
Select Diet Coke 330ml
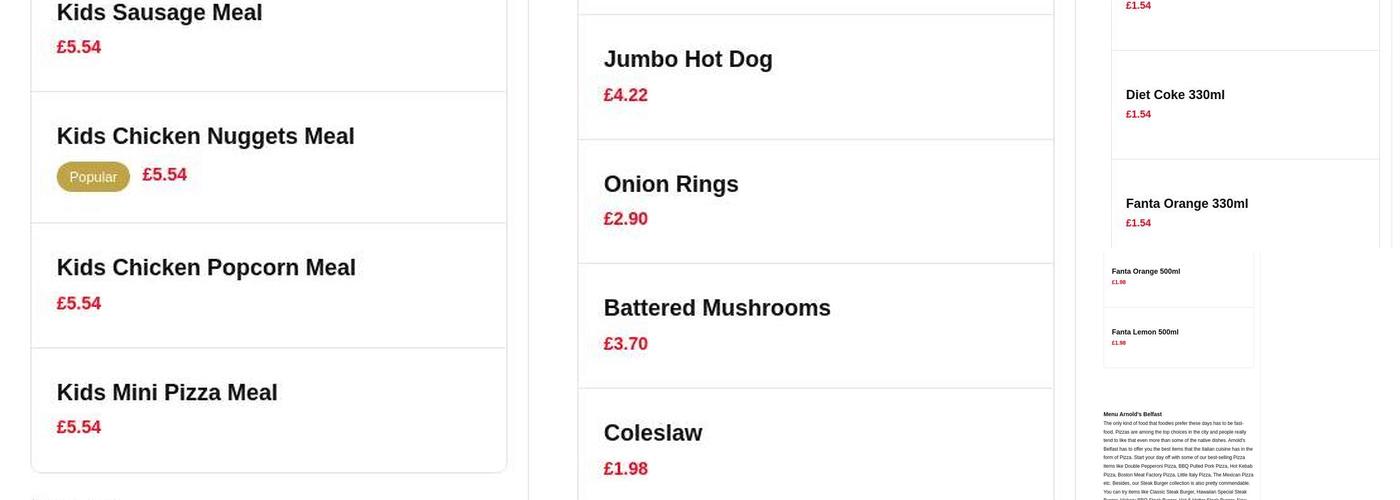coord(1175,95)
